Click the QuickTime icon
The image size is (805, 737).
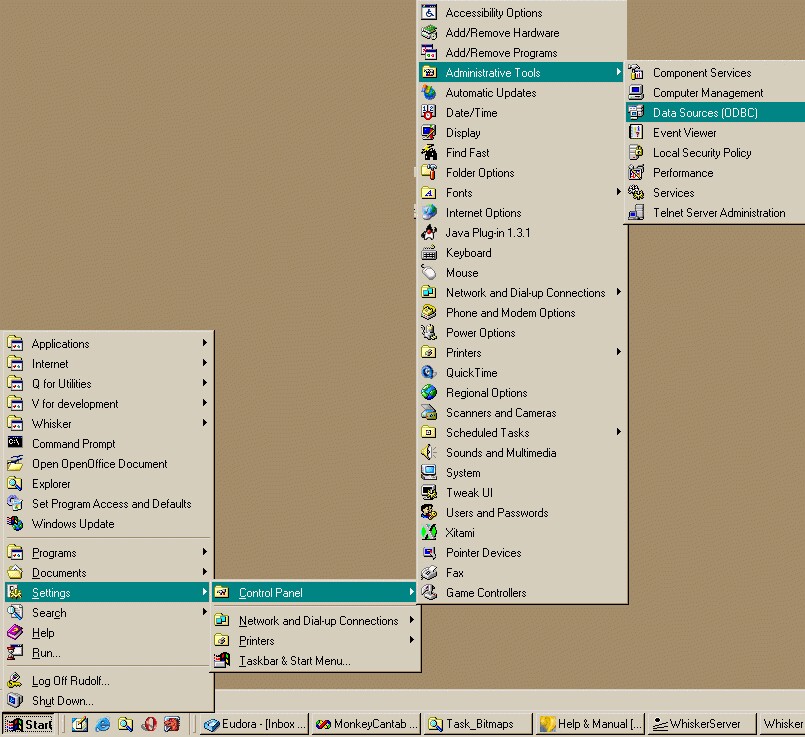(x=429, y=373)
